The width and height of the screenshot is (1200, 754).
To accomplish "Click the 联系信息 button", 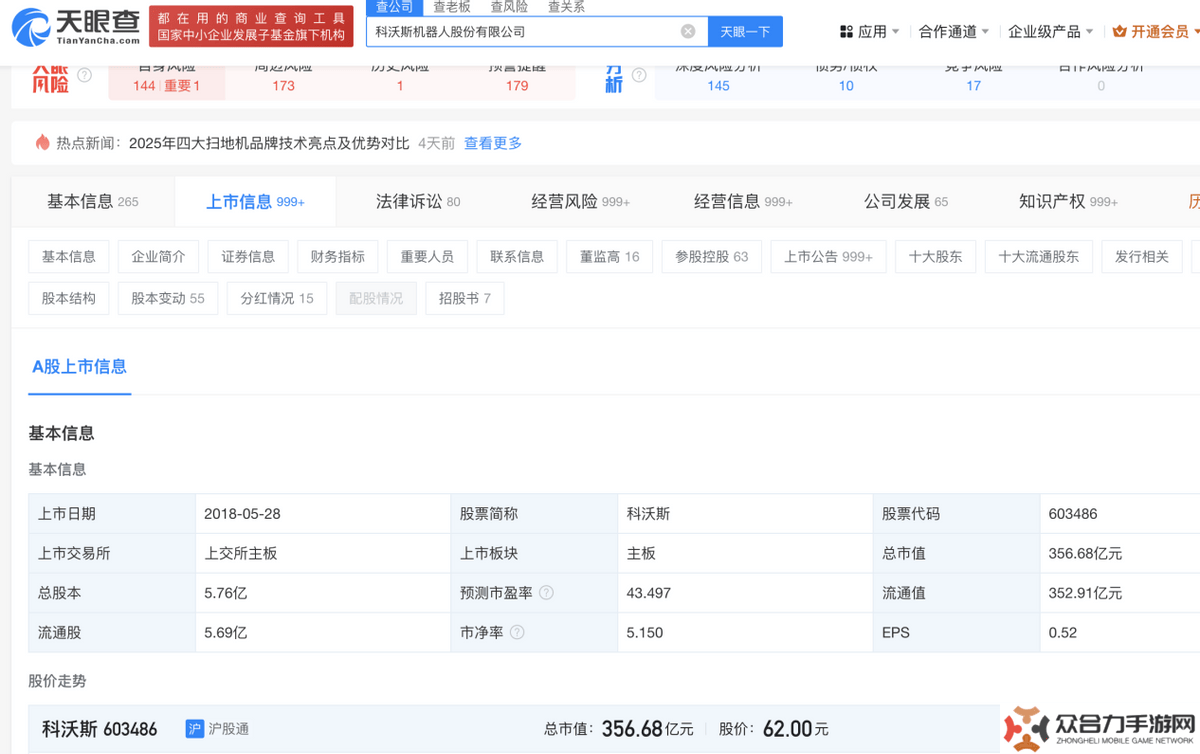I will [x=517, y=257].
